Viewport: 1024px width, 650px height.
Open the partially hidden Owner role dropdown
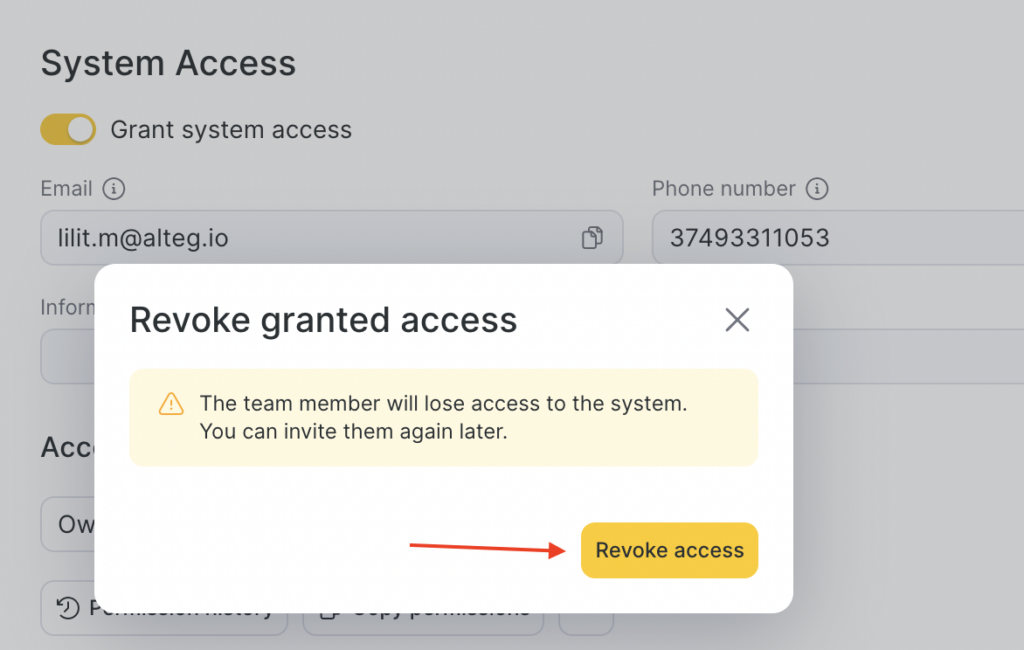tap(68, 524)
